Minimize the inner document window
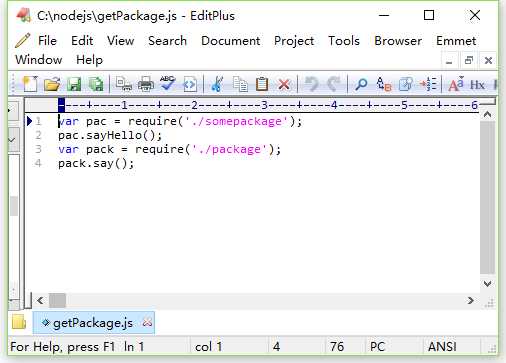The width and height of the screenshot is (506, 363). click(x=449, y=61)
